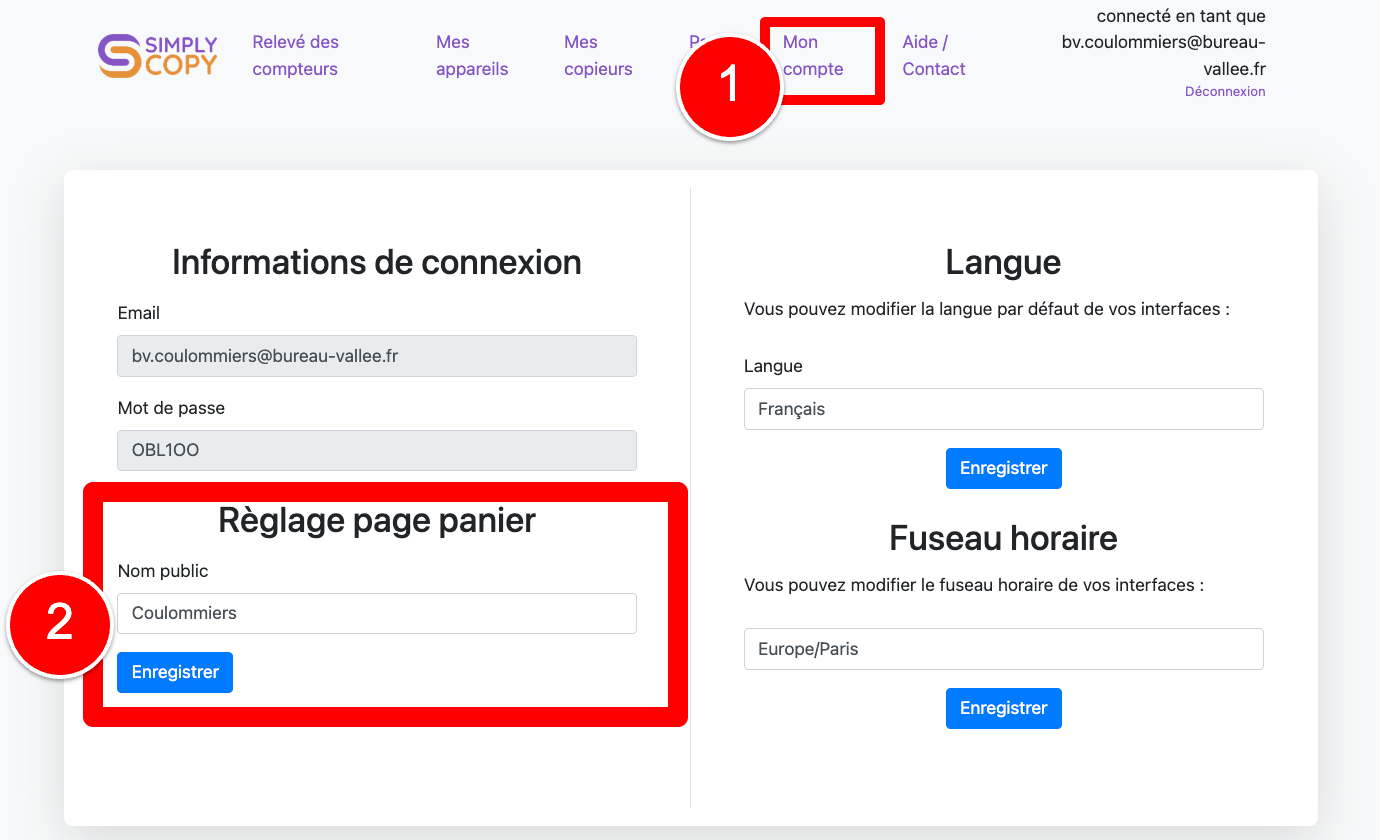Open the Aide / Contact page

coord(933,56)
